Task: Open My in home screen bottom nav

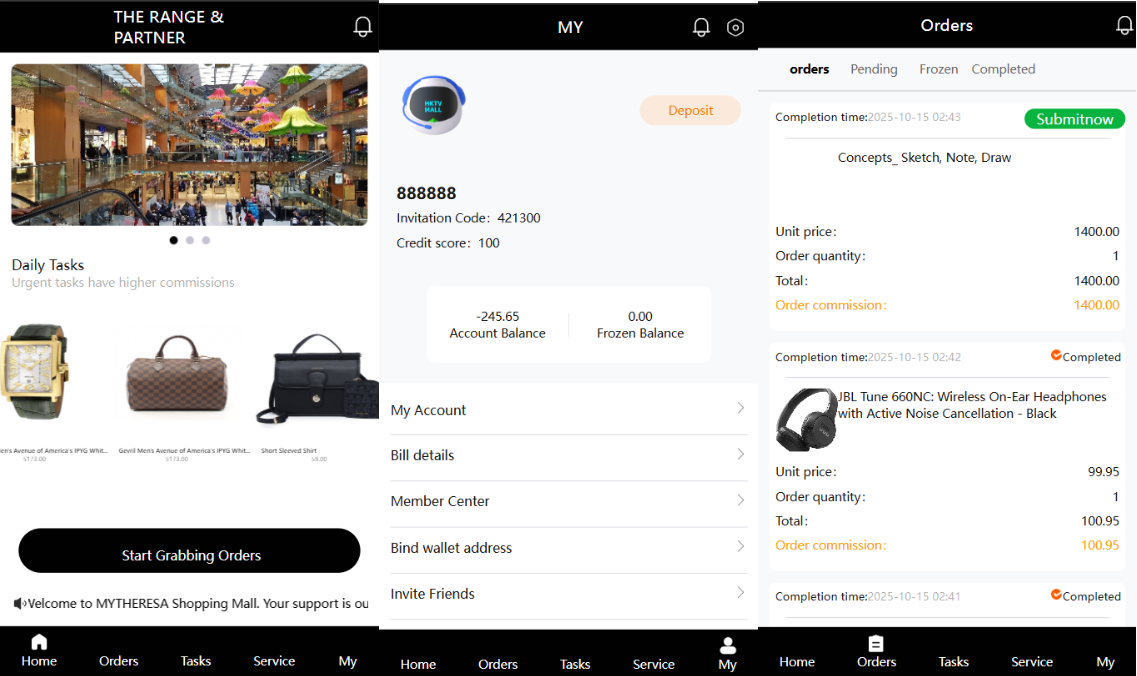Action: [348, 661]
